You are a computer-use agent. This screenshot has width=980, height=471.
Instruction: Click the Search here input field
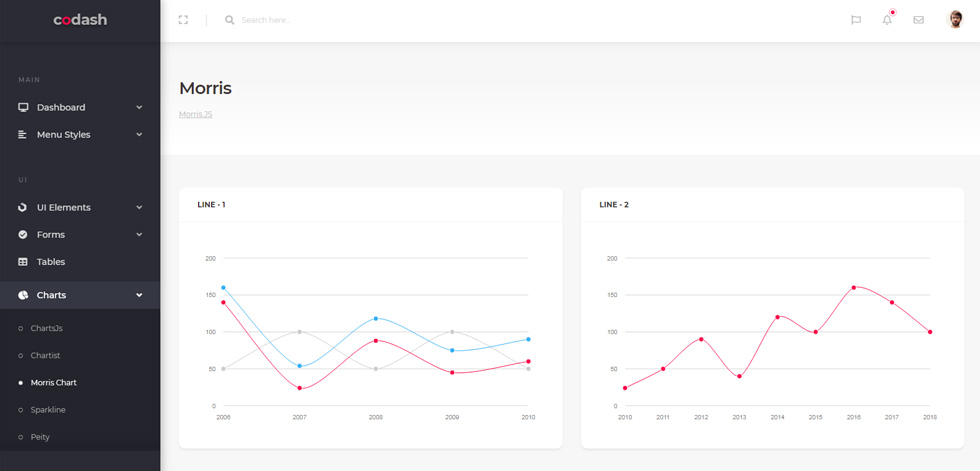[x=375, y=20]
